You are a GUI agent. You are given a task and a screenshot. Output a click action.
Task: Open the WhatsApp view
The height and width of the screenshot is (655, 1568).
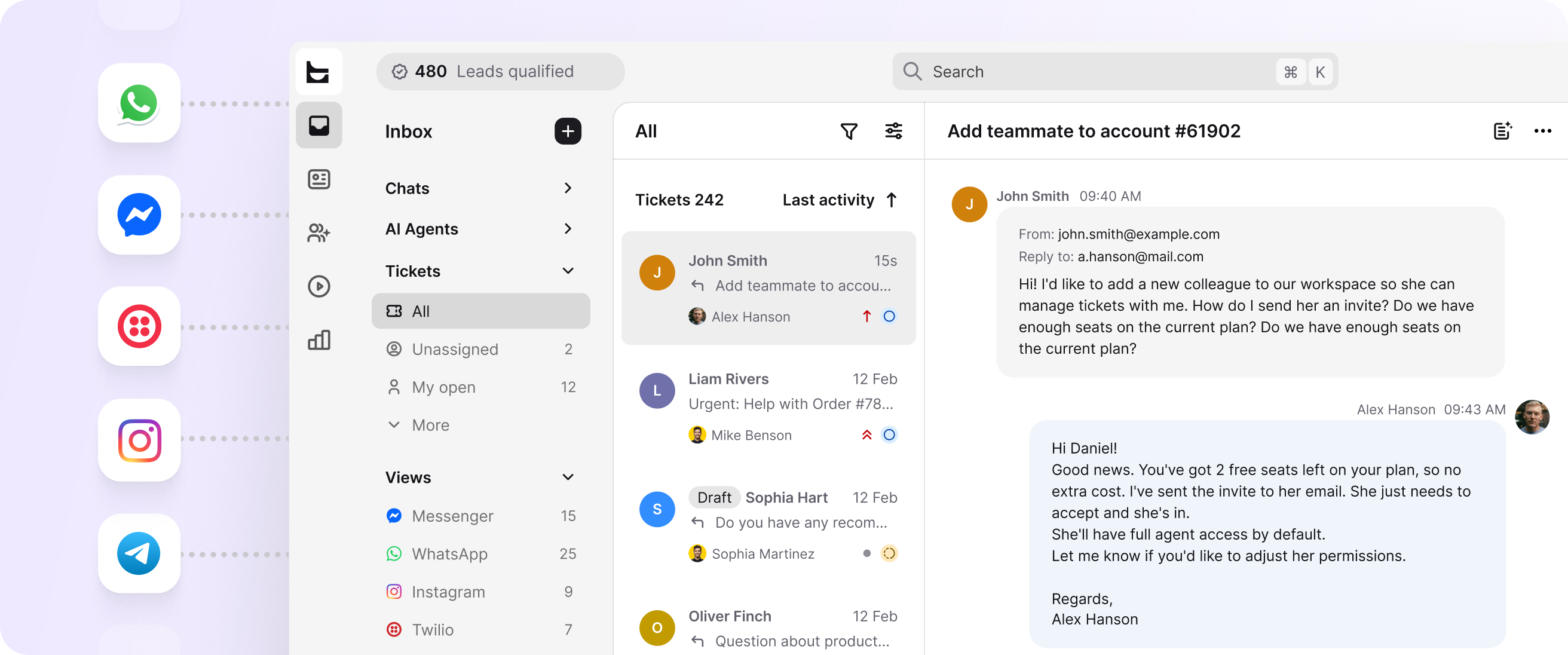coord(480,554)
